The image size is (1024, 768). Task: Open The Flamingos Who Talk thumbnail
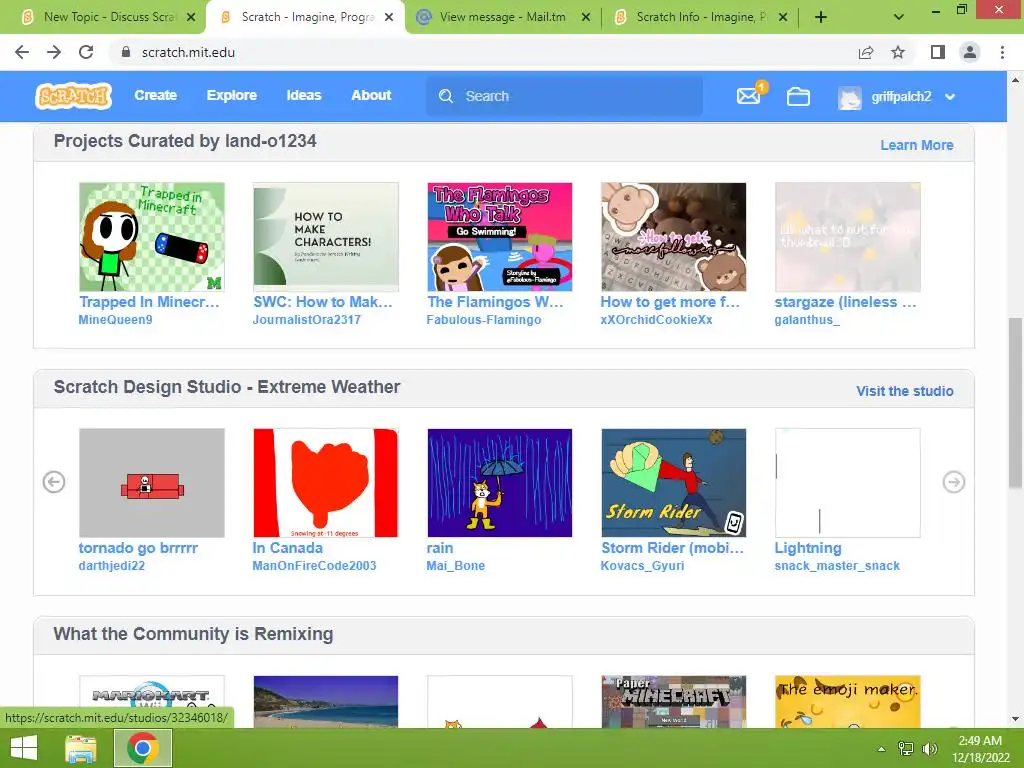[x=500, y=237]
